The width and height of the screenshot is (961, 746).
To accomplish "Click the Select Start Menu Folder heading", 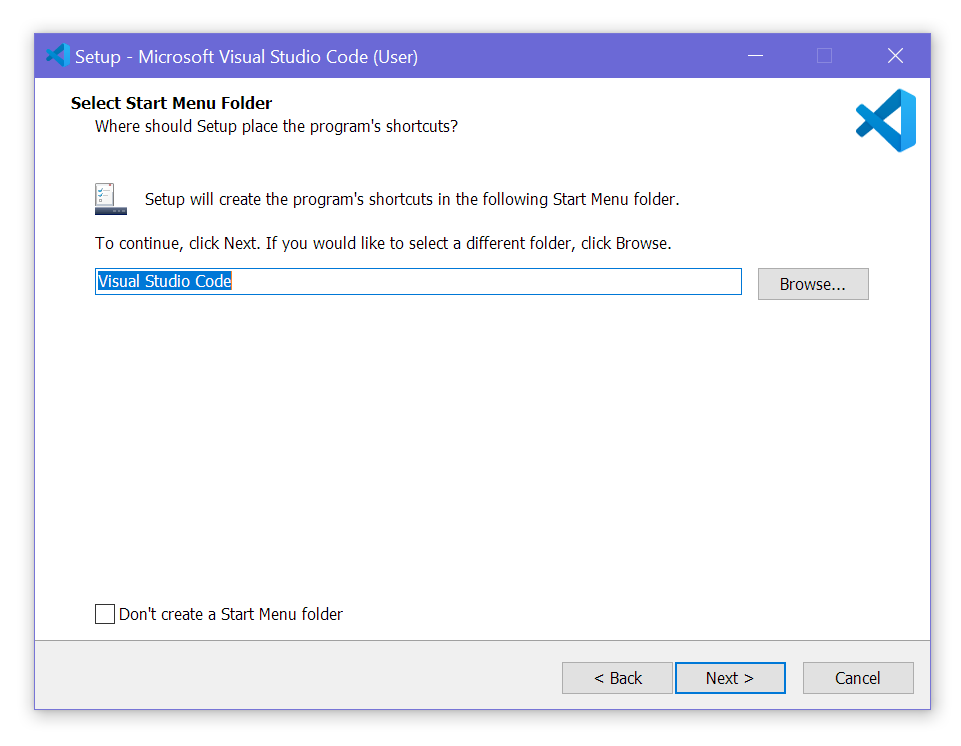I will coord(171,103).
